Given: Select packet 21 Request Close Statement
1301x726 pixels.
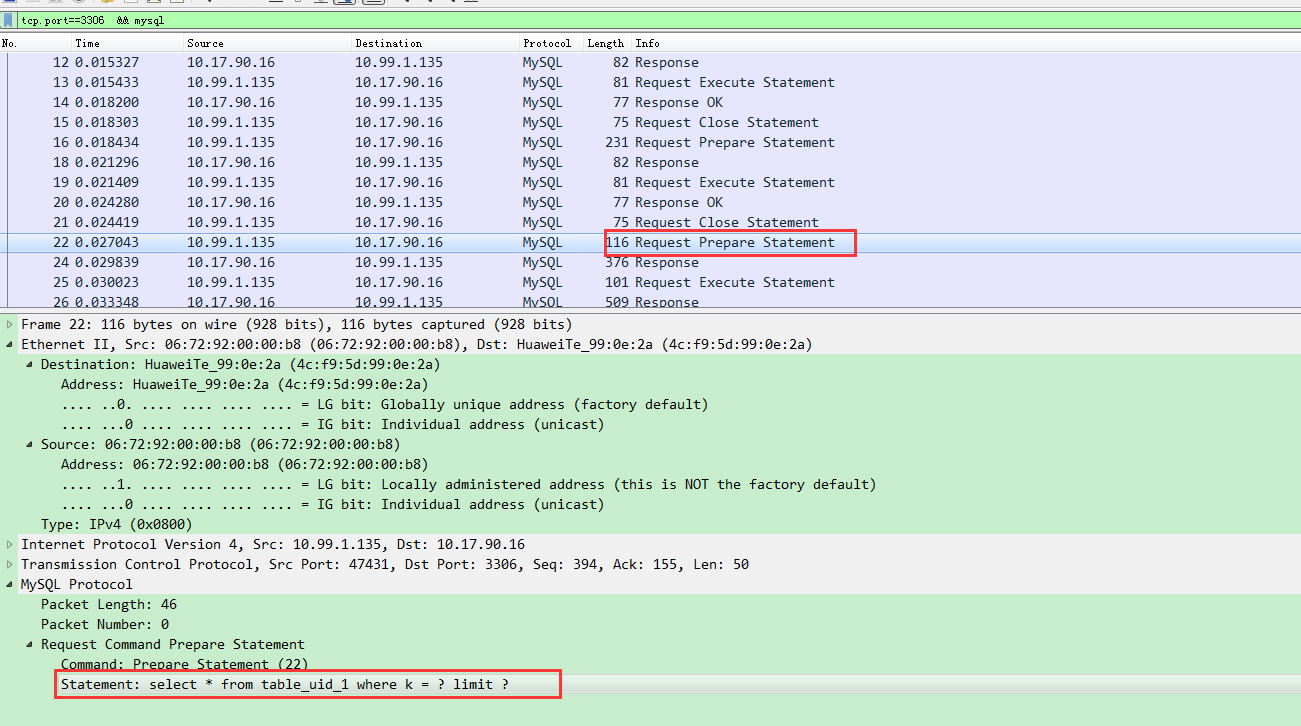Looking at the screenshot, I should pyautogui.click(x=650, y=222).
